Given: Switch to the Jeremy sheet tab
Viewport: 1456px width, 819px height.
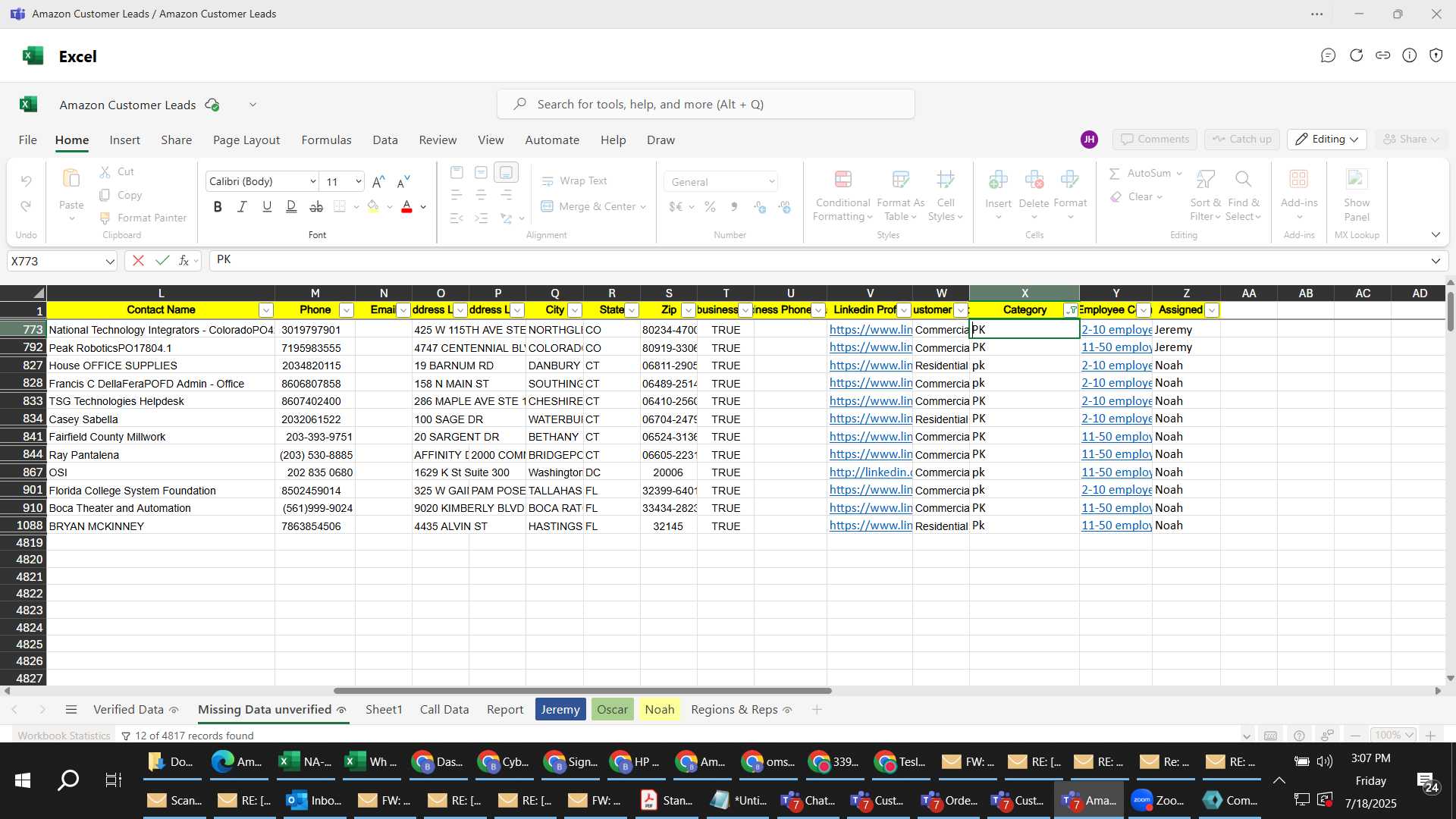Looking at the screenshot, I should point(560,710).
